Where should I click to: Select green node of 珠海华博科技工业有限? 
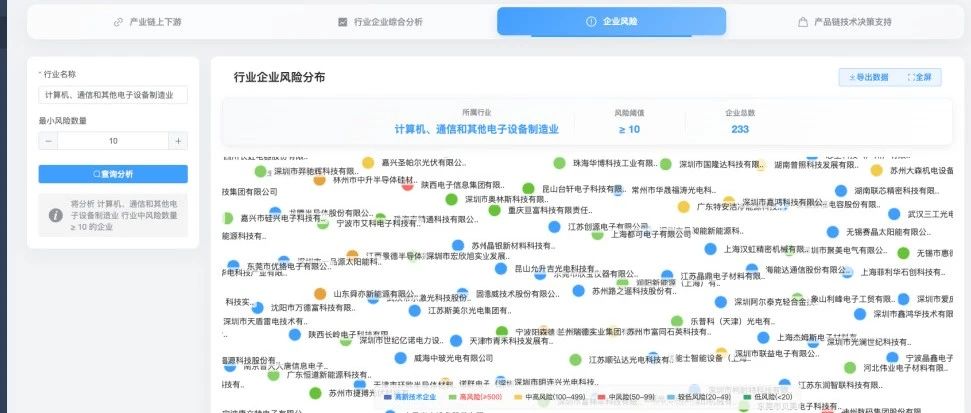coord(559,163)
